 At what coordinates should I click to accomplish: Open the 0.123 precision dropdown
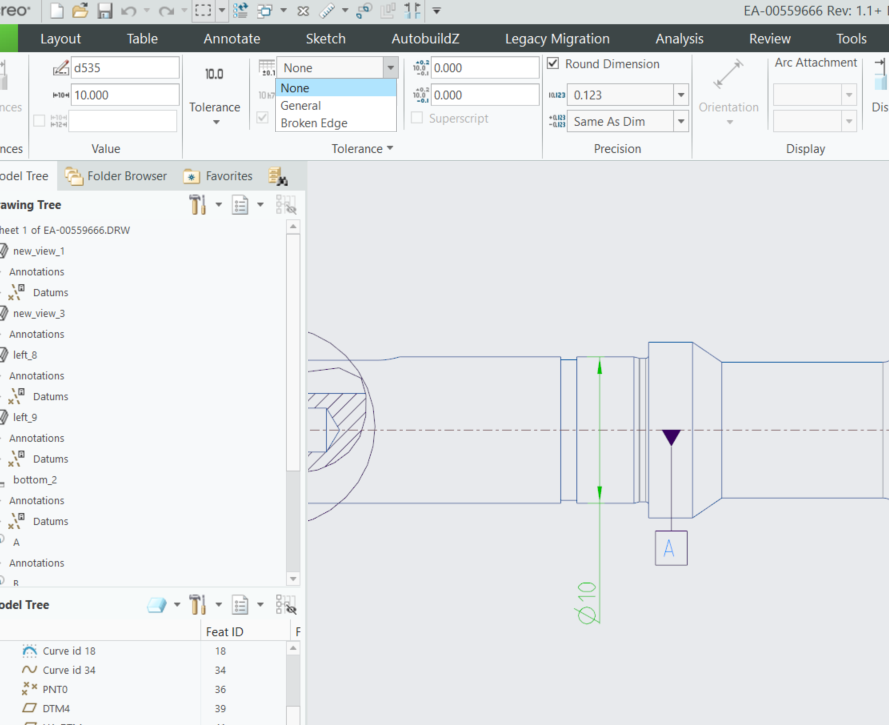(681, 95)
